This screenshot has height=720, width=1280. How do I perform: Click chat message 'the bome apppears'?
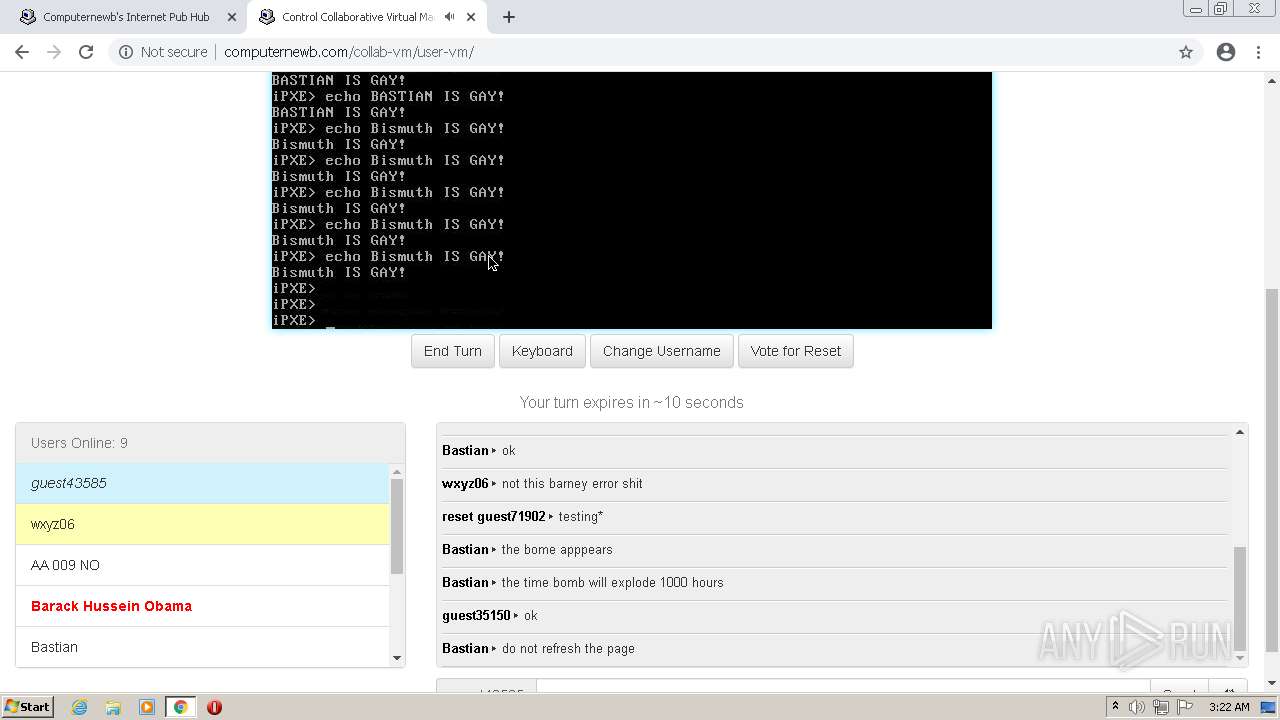click(557, 549)
